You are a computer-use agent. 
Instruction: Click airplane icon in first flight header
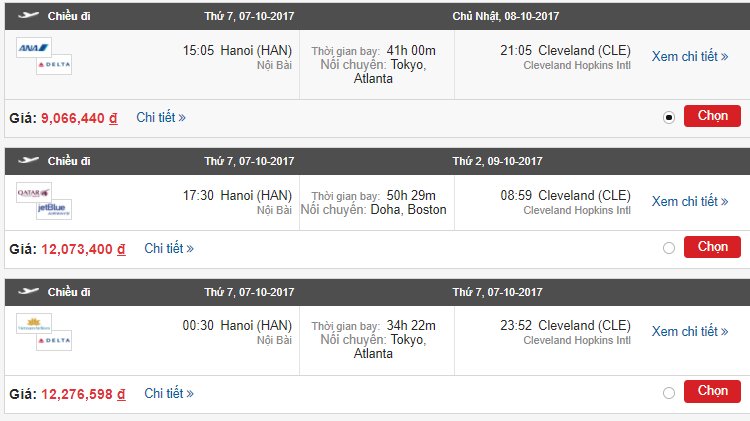(28, 16)
